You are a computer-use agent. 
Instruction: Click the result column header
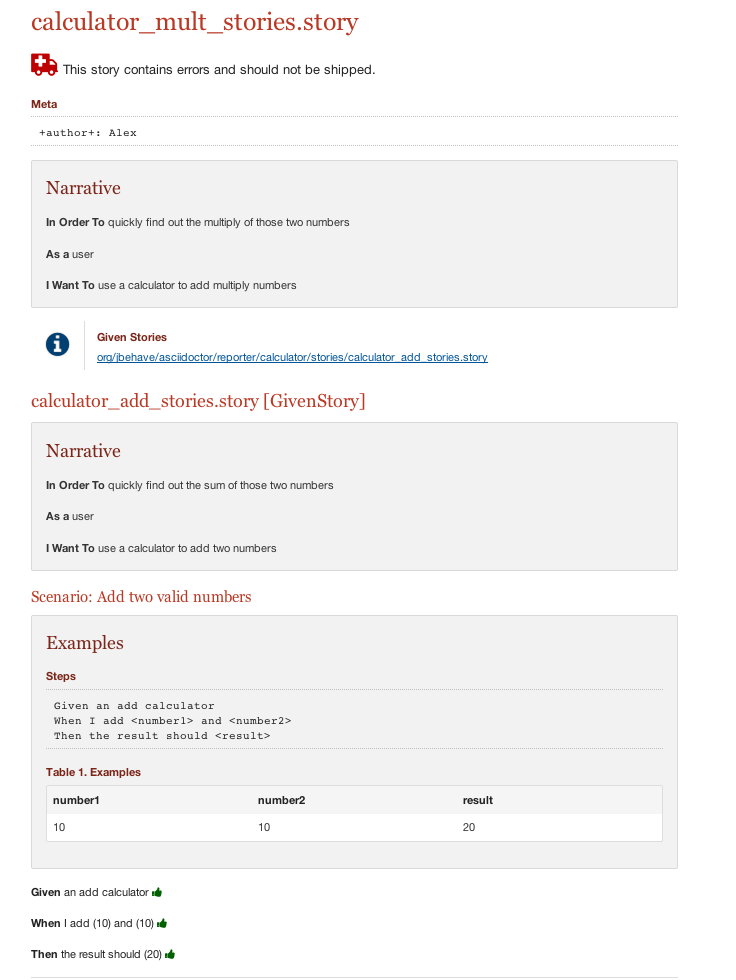tap(478, 801)
